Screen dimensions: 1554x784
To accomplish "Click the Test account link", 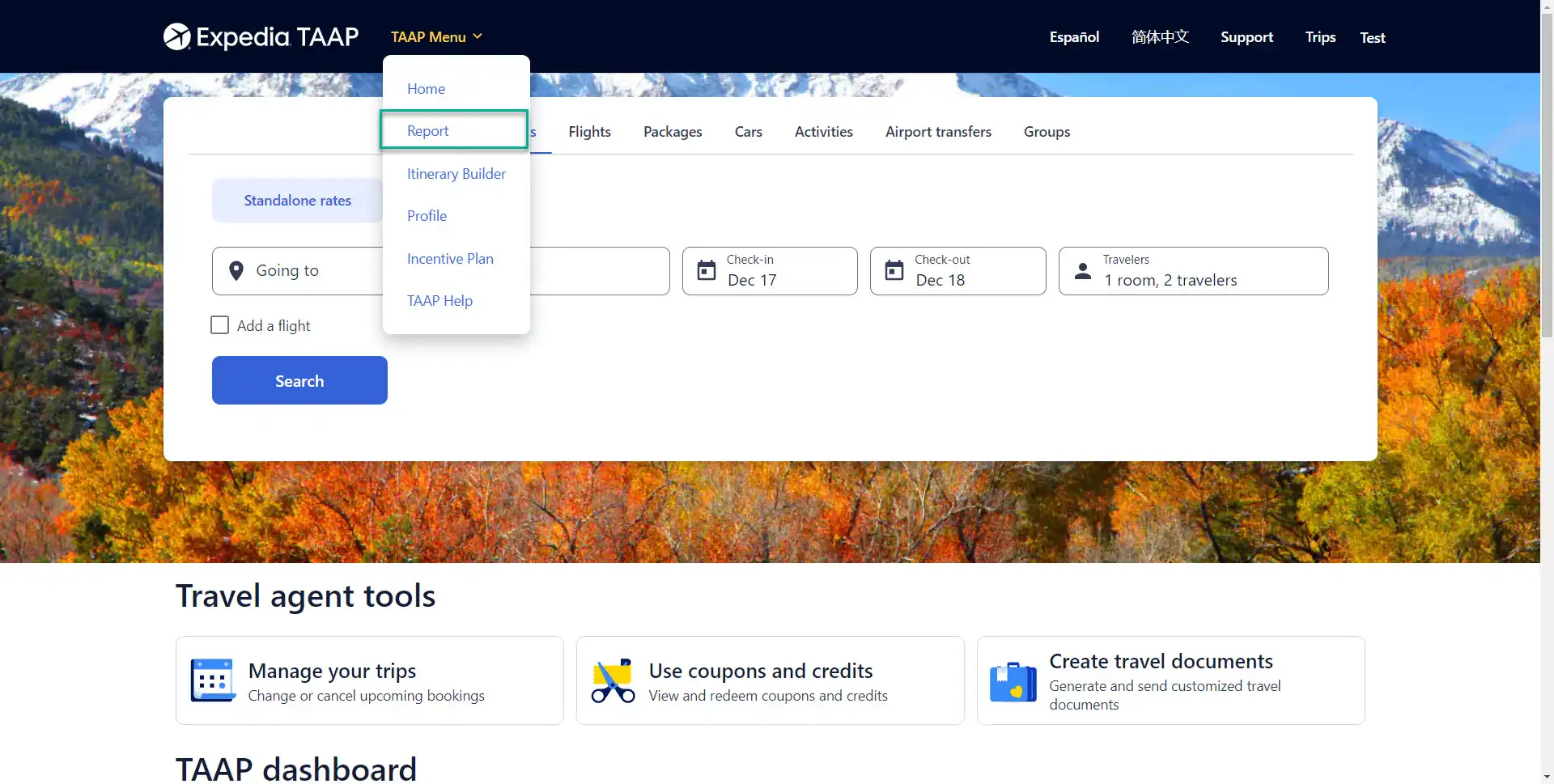I will click(x=1372, y=38).
